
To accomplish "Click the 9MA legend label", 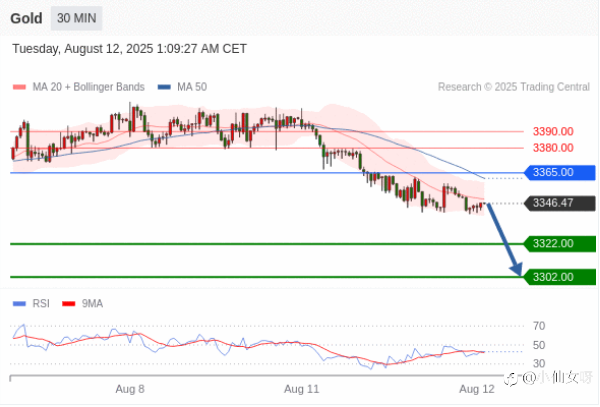I will 92,304.
